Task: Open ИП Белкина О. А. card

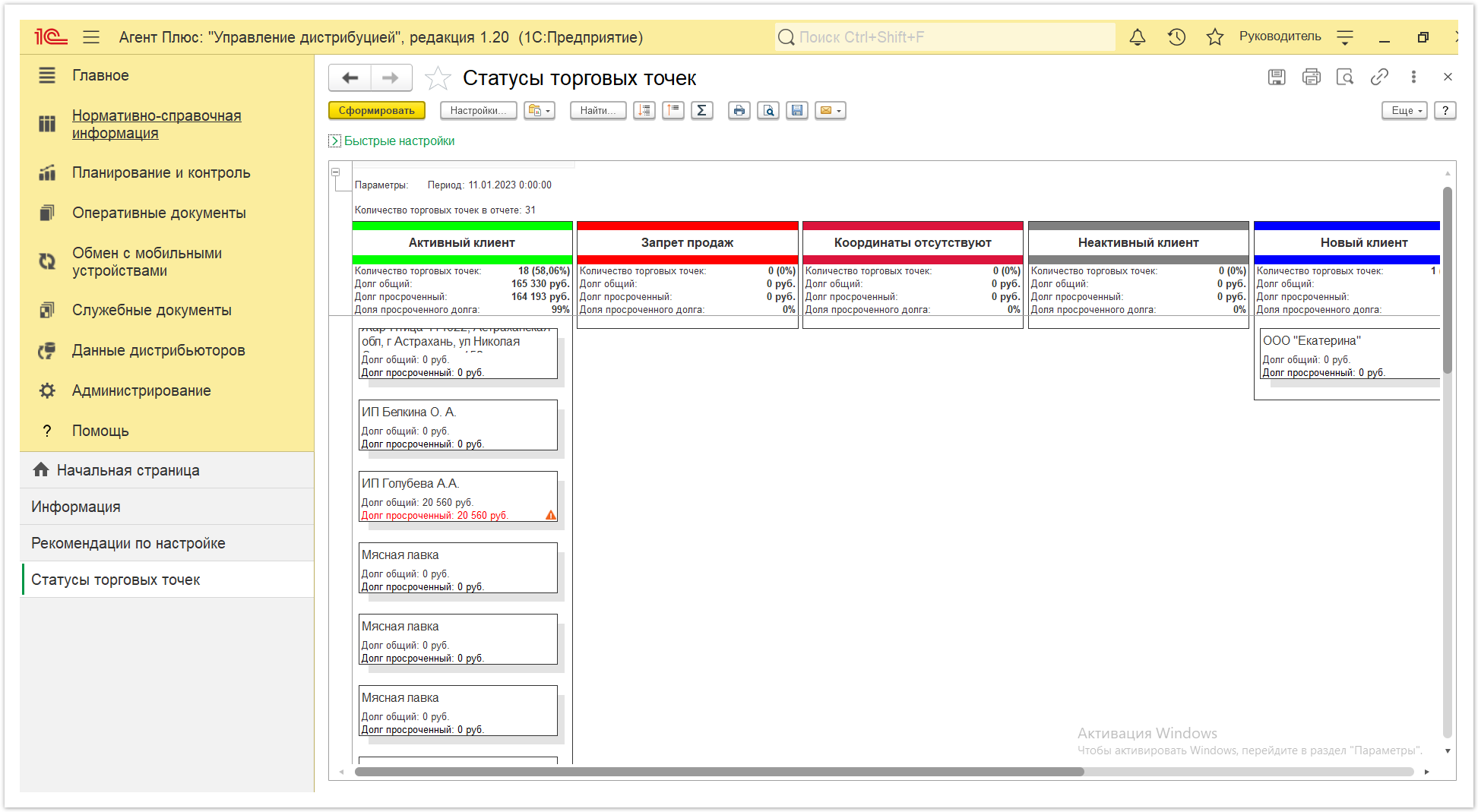Action: coord(458,425)
